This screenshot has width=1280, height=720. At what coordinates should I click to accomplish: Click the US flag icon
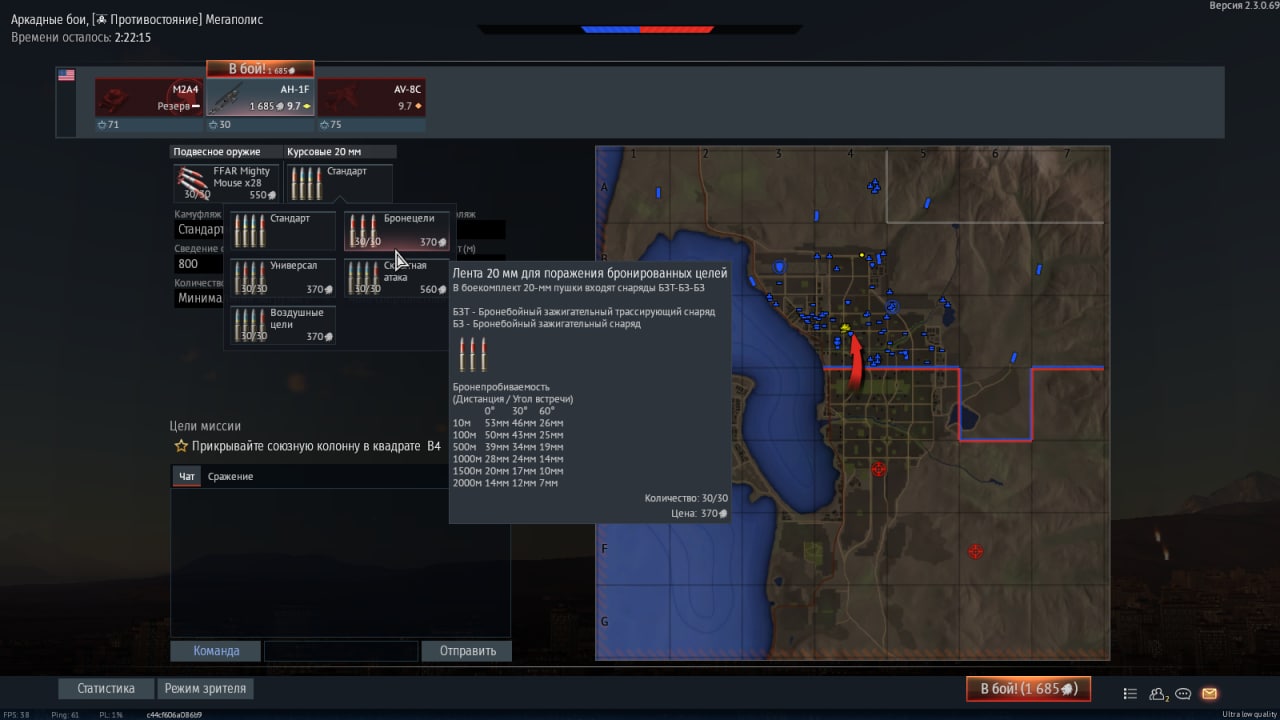(66, 75)
